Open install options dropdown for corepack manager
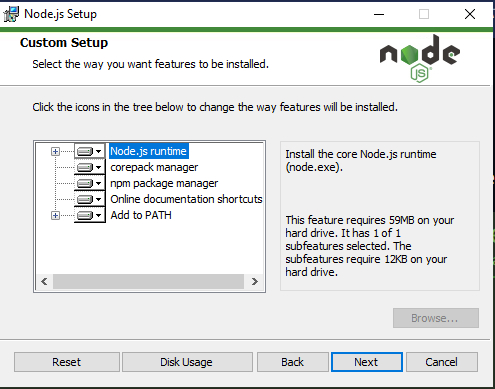The width and height of the screenshot is (495, 389). tap(89, 167)
